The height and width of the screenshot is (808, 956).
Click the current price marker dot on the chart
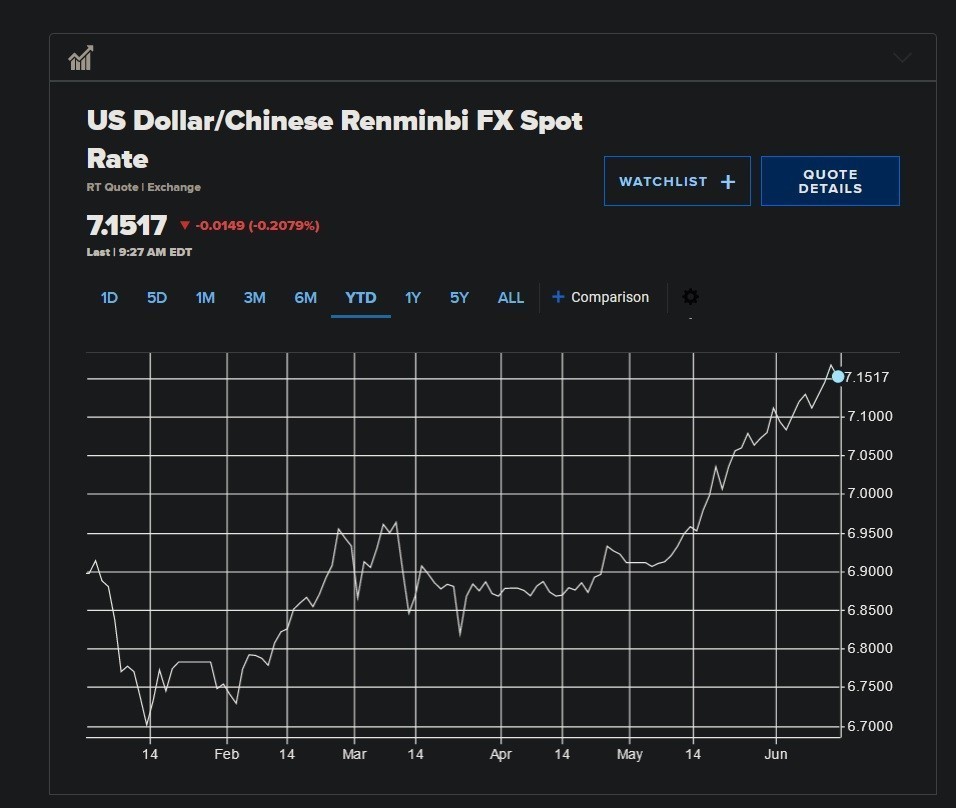click(x=838, y=377)
